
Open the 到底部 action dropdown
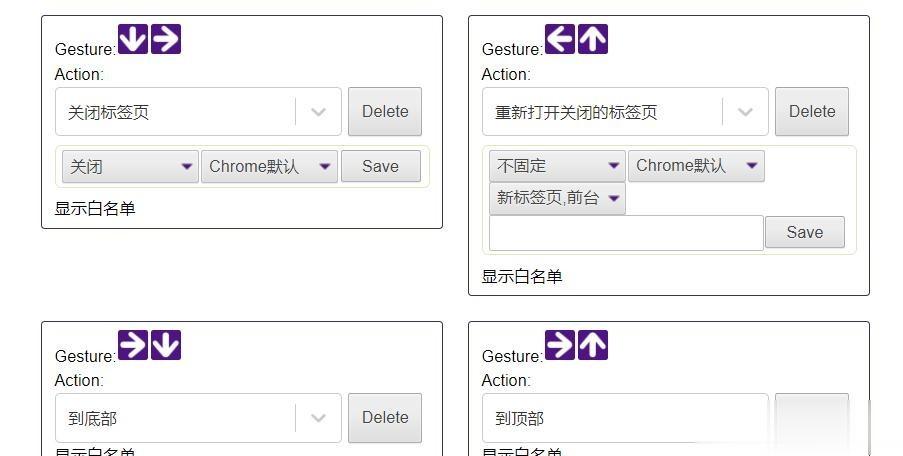(318, 418)
